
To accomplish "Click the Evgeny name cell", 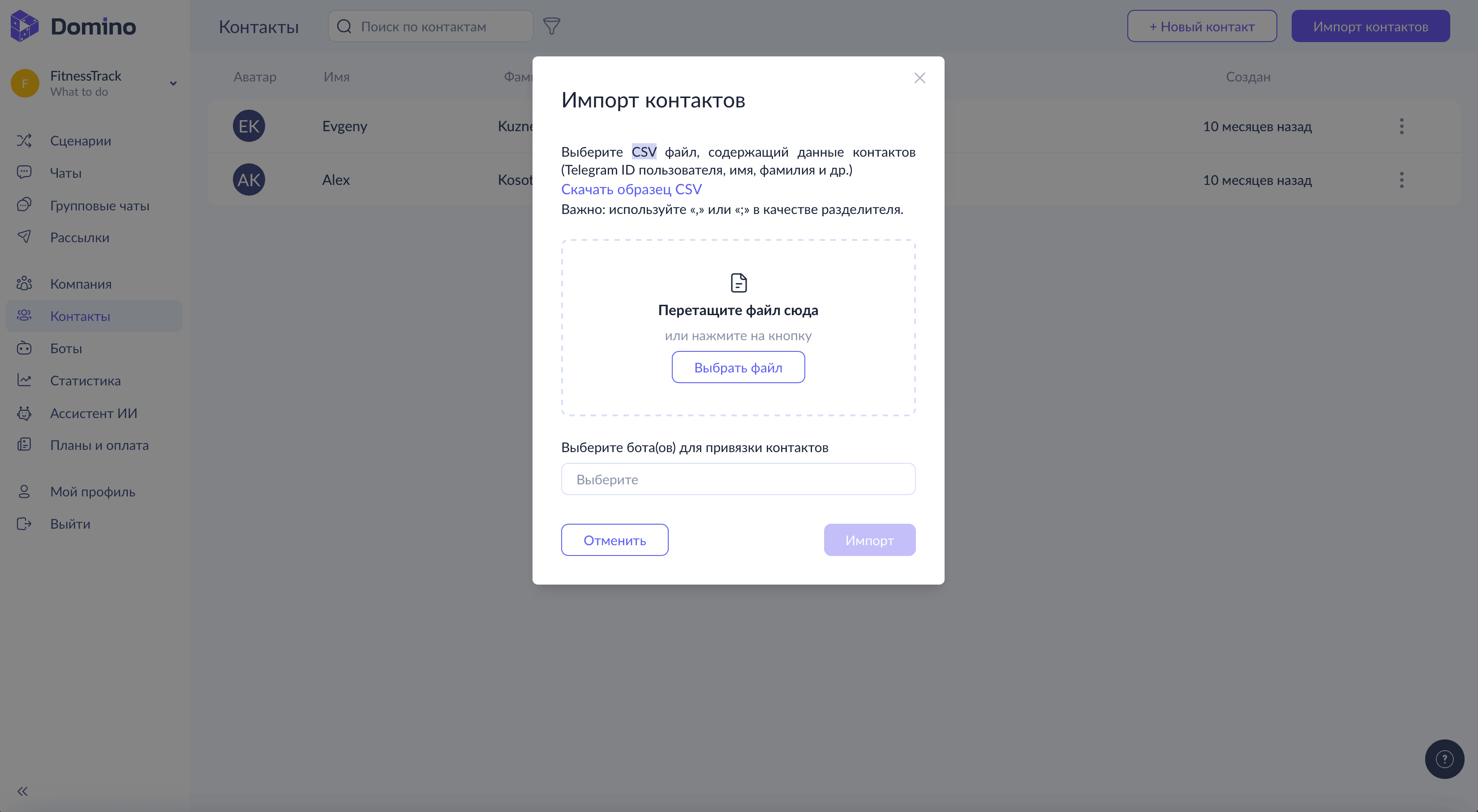I will [344, 126].
